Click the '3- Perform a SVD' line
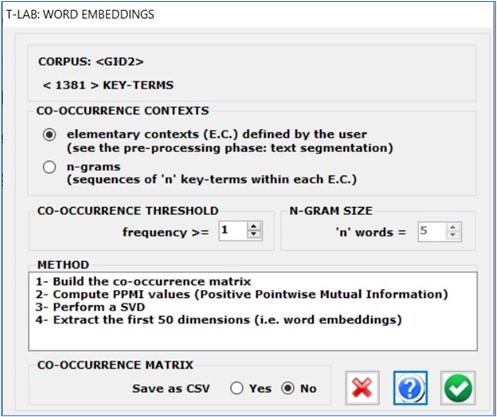The image size is (497, 417). 90,307
